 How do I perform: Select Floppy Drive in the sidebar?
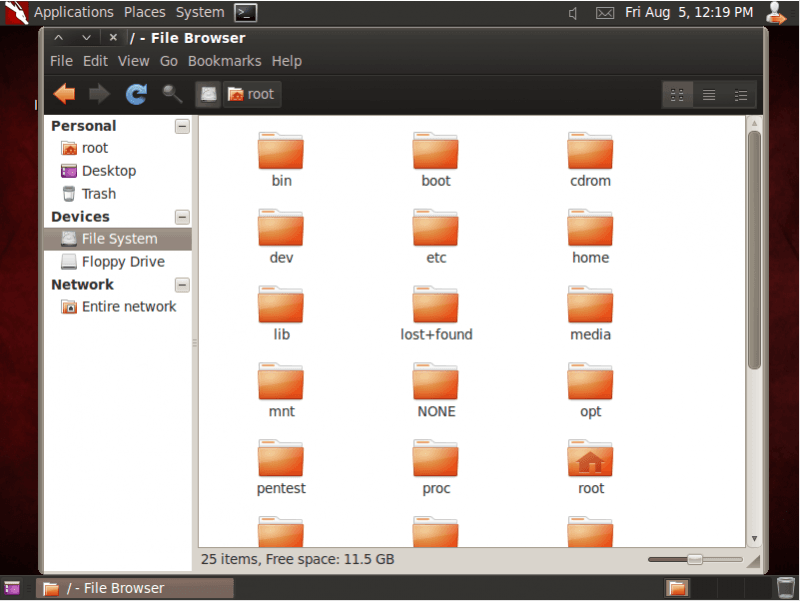[x=118, y=262]
